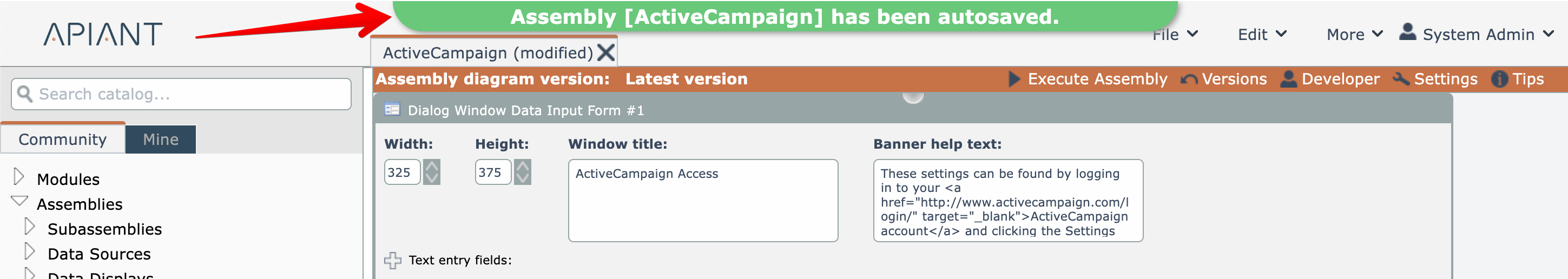Expand the Data Sources tree node

[x=29, y=251]
